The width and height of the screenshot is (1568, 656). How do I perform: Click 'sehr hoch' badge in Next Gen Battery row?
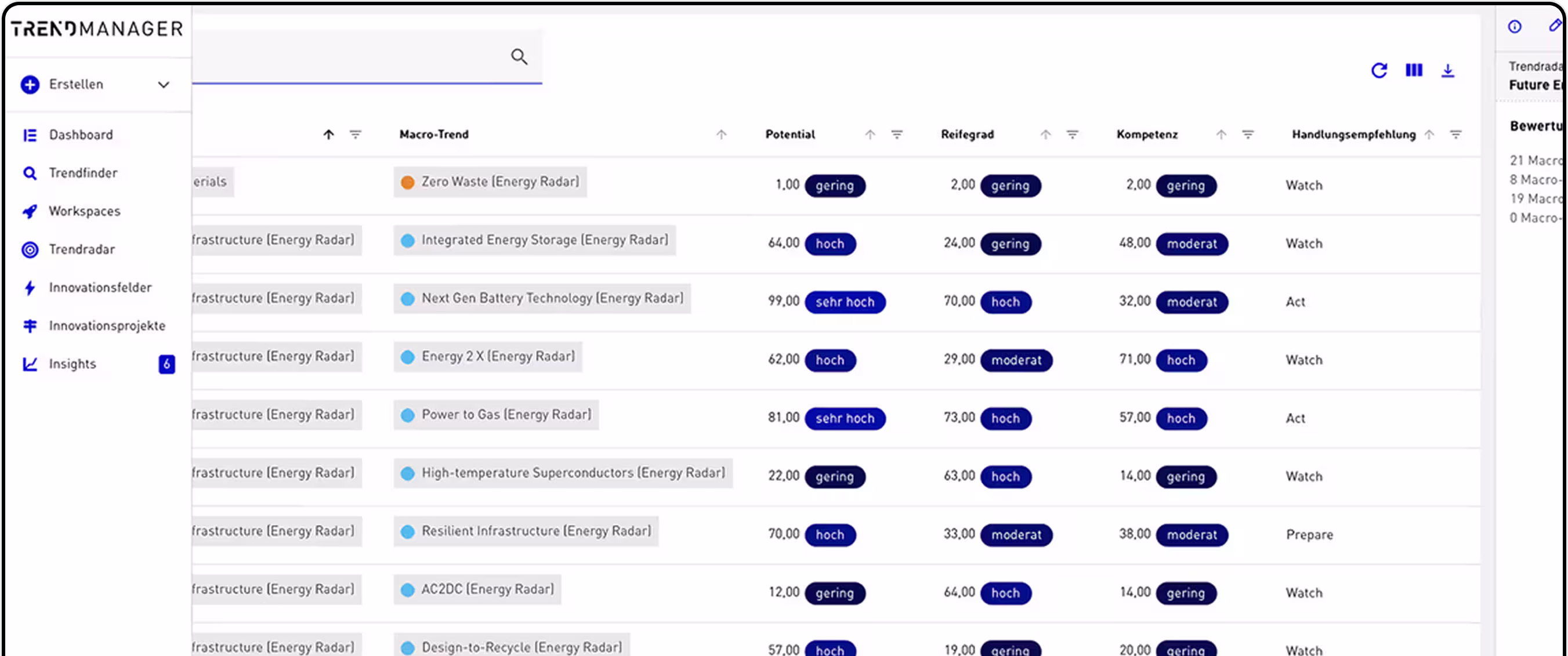(845, 302)
